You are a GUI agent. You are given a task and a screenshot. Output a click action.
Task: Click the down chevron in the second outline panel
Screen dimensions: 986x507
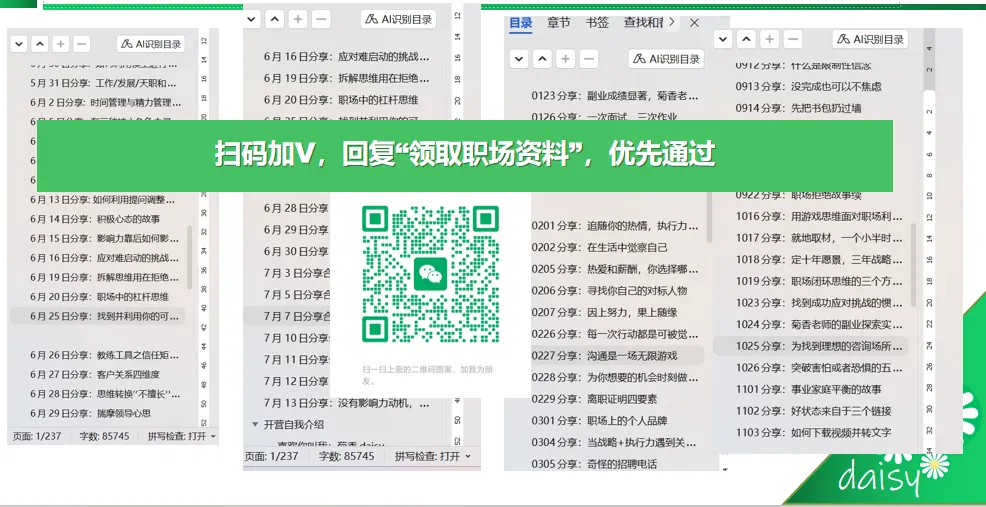252,19
